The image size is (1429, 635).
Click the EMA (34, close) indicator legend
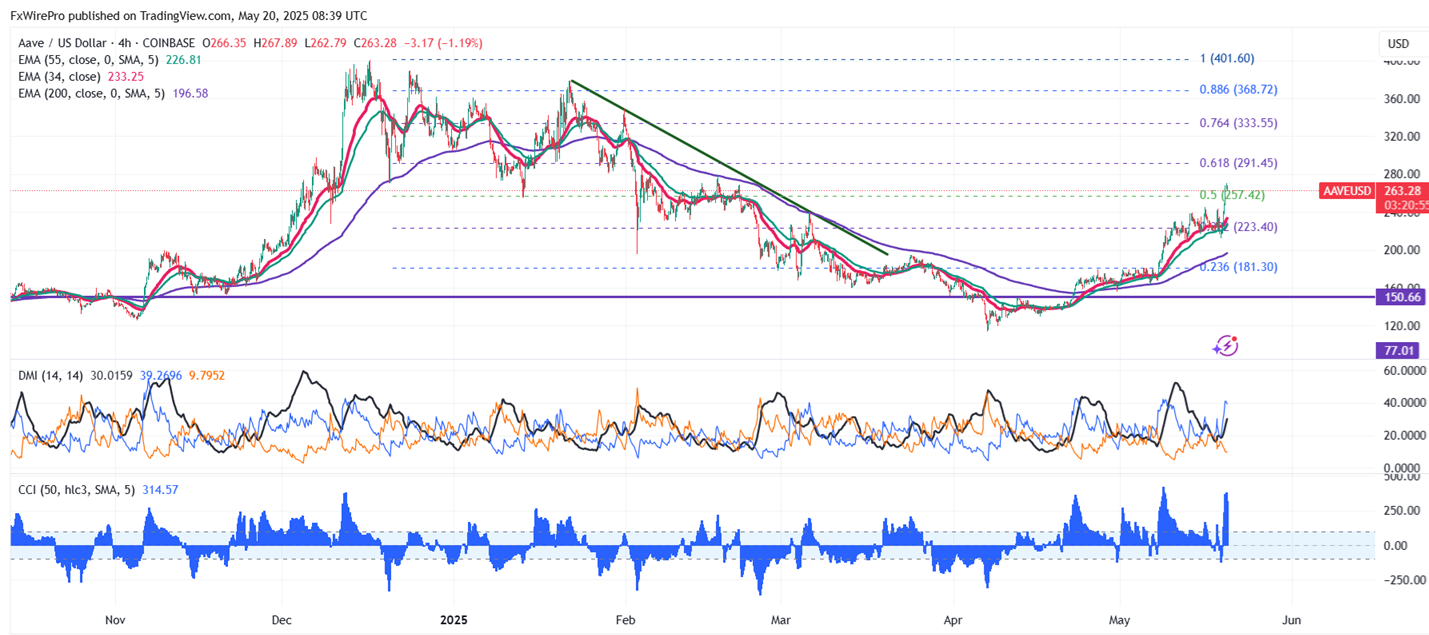coord(60,76)
